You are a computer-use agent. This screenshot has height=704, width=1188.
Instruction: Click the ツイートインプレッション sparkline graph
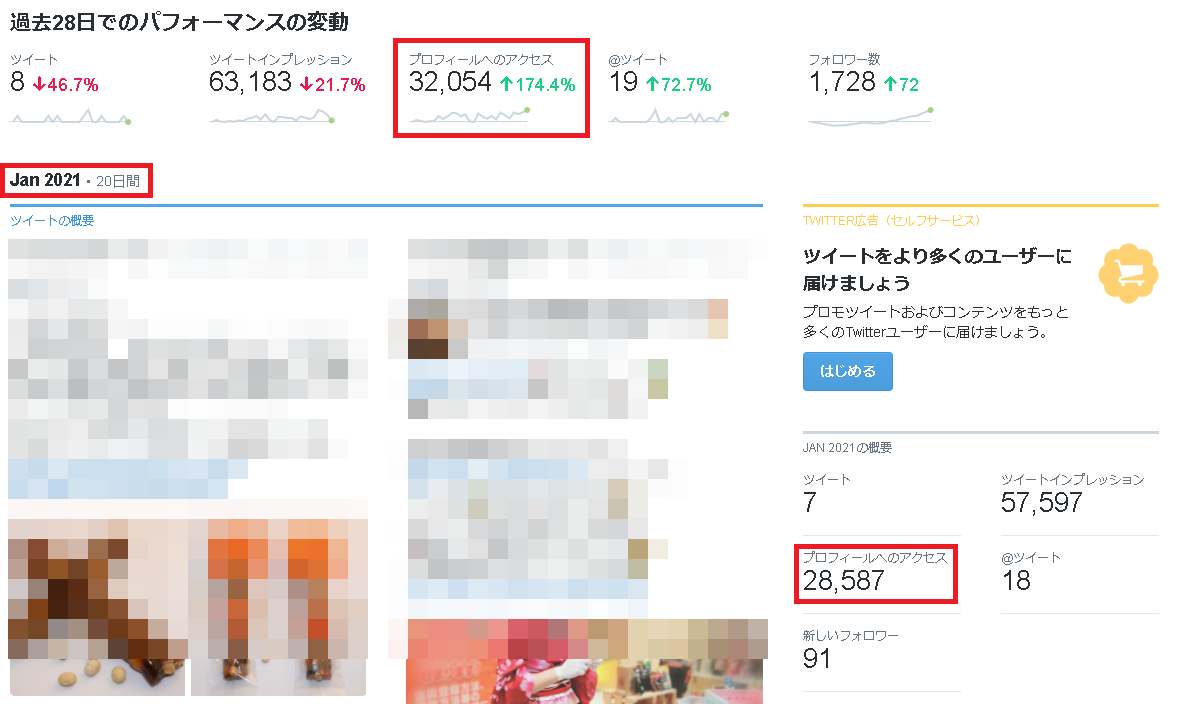tap(271, 117)
